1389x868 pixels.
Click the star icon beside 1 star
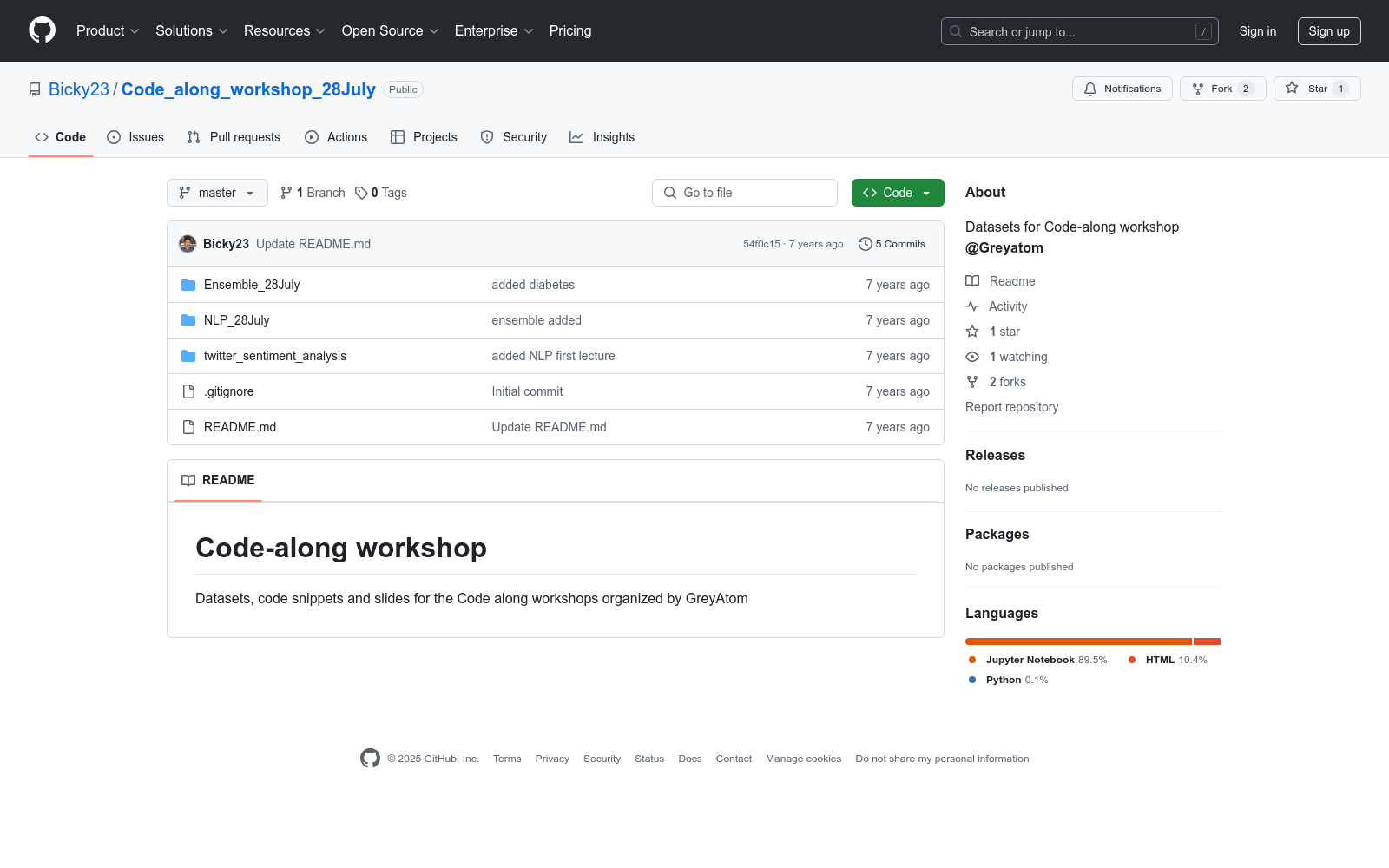click(972, 332)
